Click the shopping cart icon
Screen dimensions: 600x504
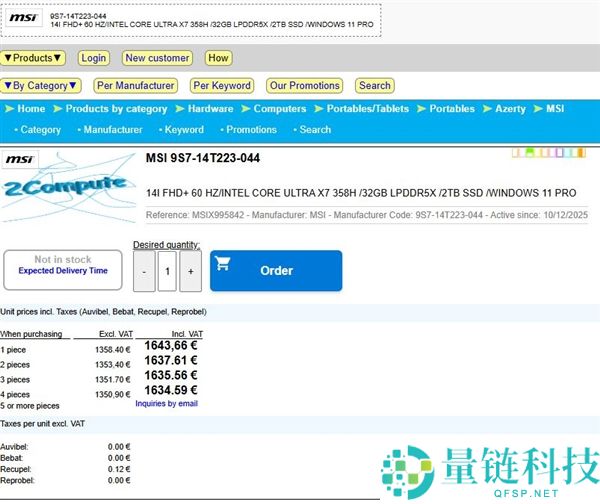coord(222,263)
